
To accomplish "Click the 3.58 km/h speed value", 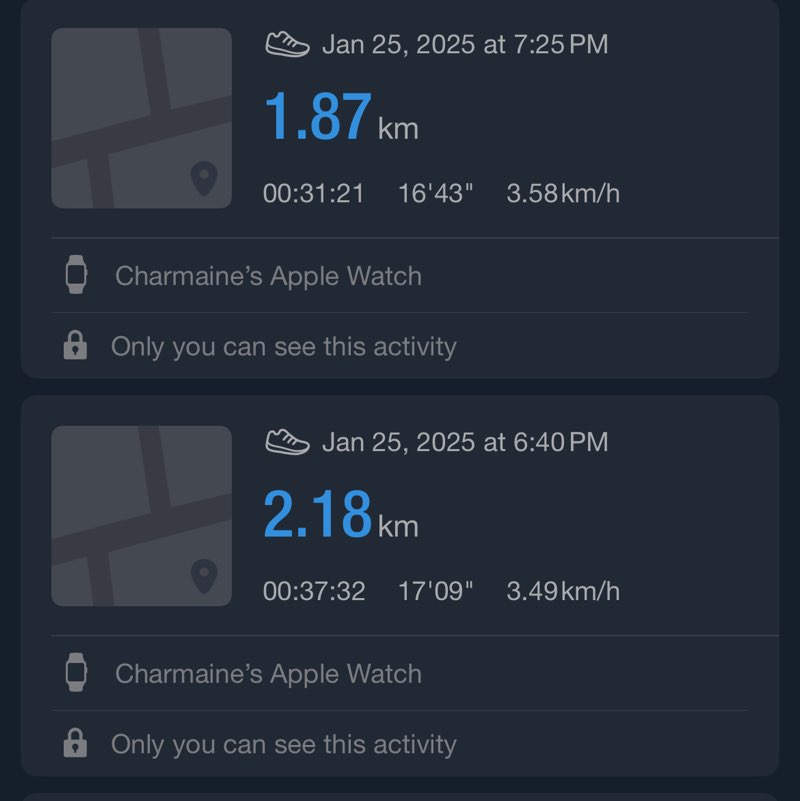I will (563, 193).
